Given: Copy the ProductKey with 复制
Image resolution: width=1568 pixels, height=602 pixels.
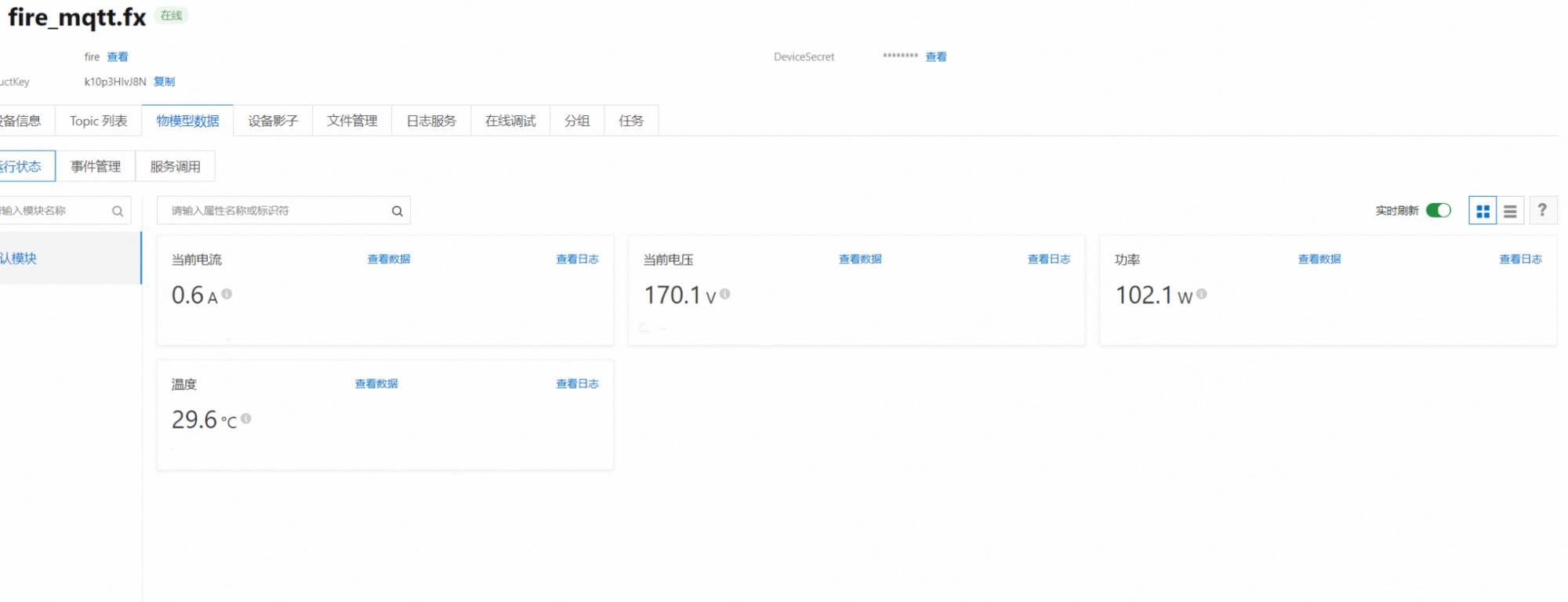Looking at the screenshot, I should coord(165,82).
